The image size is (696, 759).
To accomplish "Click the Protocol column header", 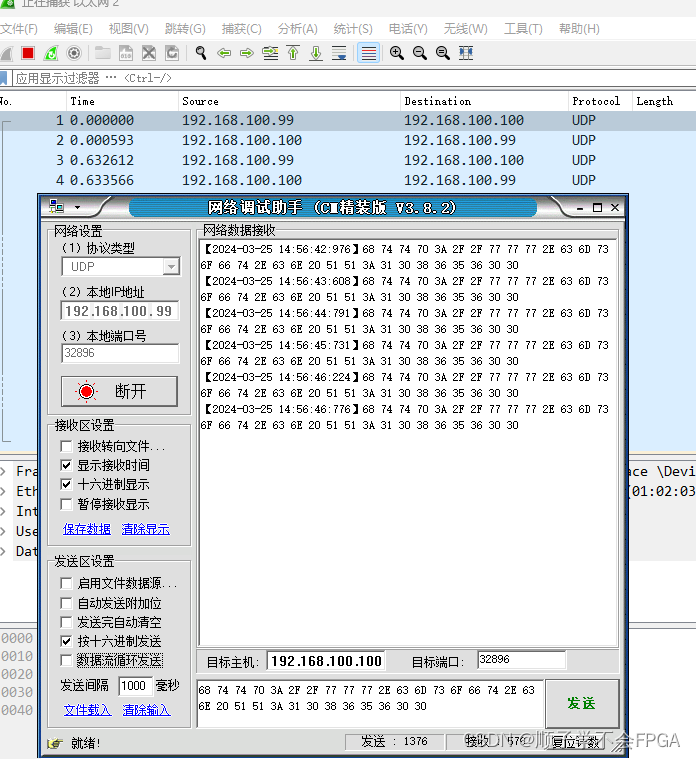I will click(x=600, y=101).
